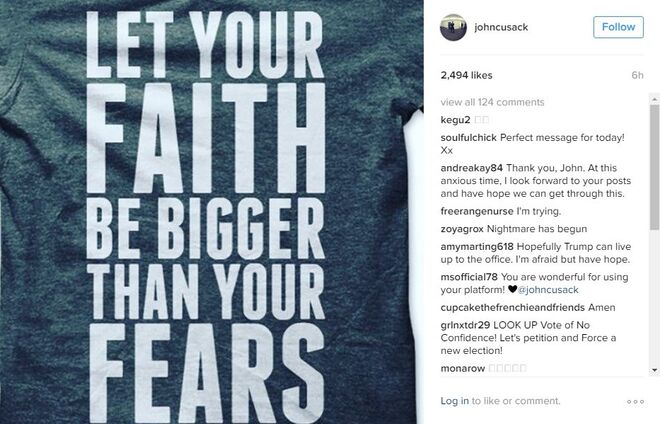
Task: Visit andreakay84's profile from comment
Action: (471, 168)
